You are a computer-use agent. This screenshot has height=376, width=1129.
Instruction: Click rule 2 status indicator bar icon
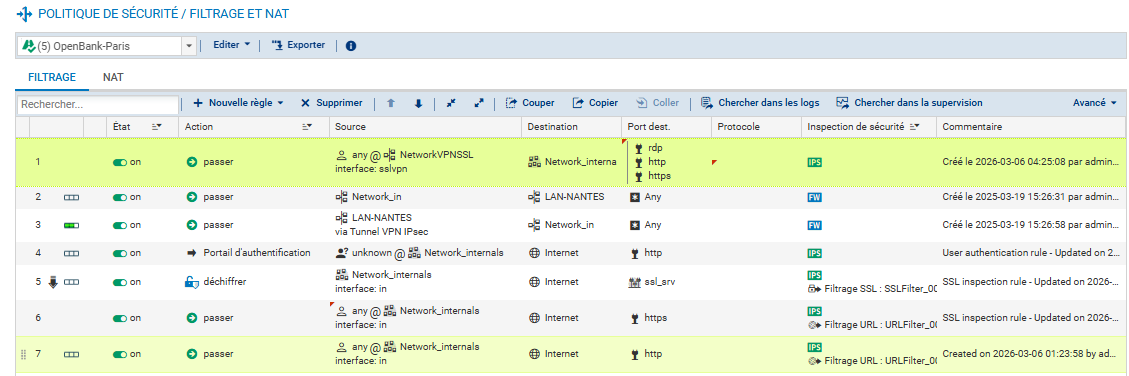coord(71,196)
